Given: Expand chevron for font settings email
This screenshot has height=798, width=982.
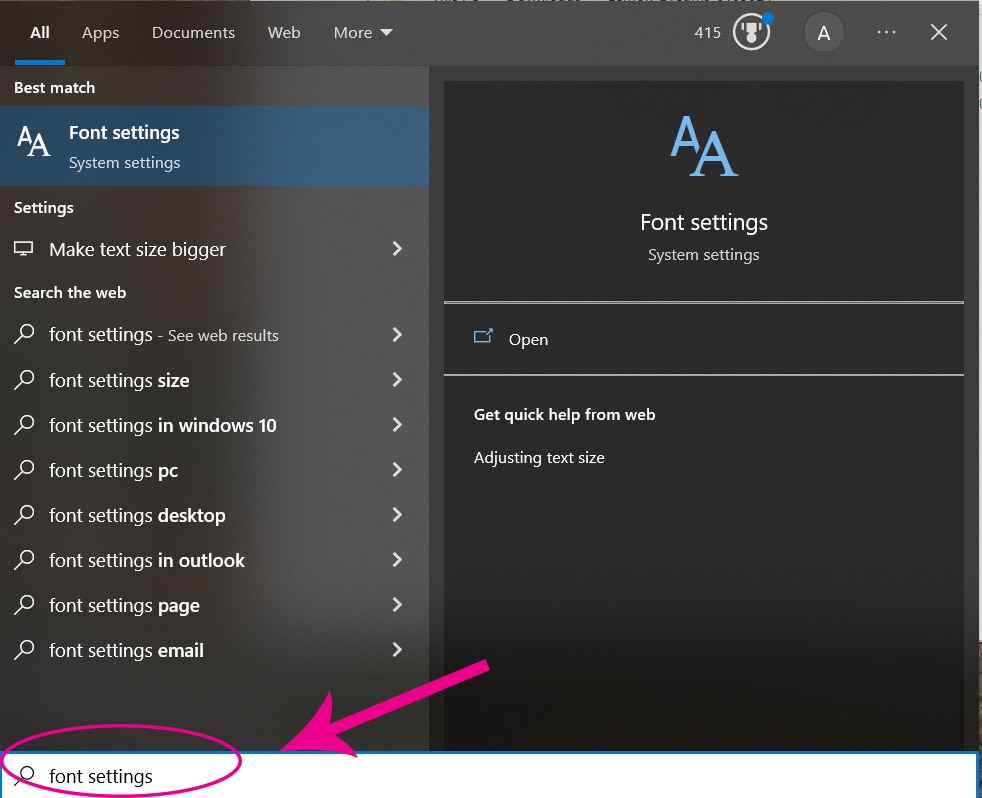Looking at the screenshot, I should (396, 650).
